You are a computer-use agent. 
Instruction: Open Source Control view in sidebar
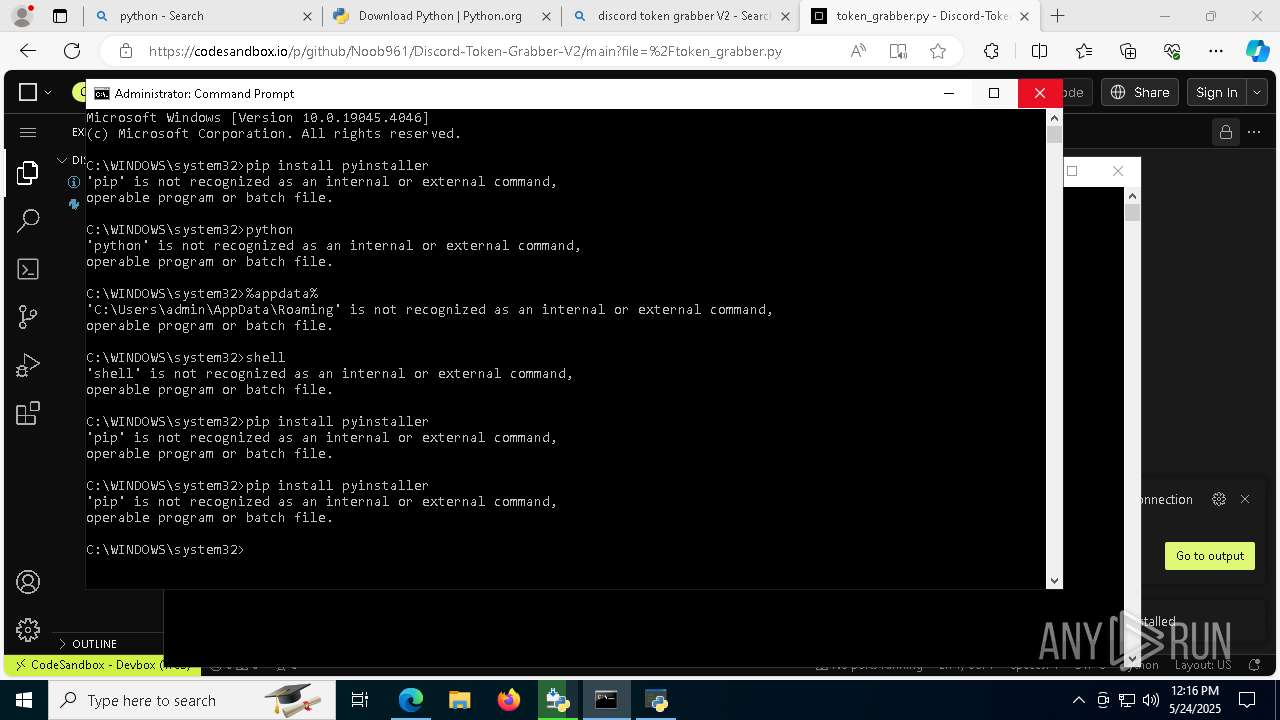[x=28, y=317]
